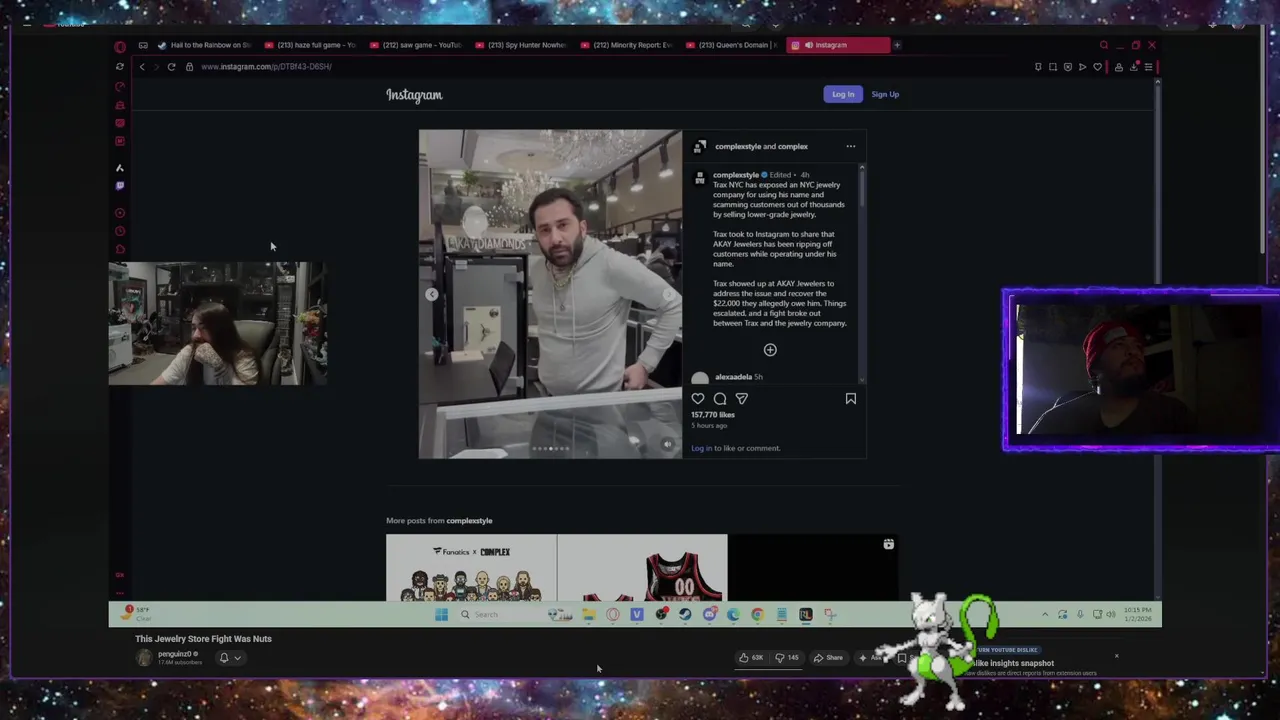Click the YouTube Share button
This screenshot has width=1280, height=720.
pyautogui.click(x=828, y=658)
